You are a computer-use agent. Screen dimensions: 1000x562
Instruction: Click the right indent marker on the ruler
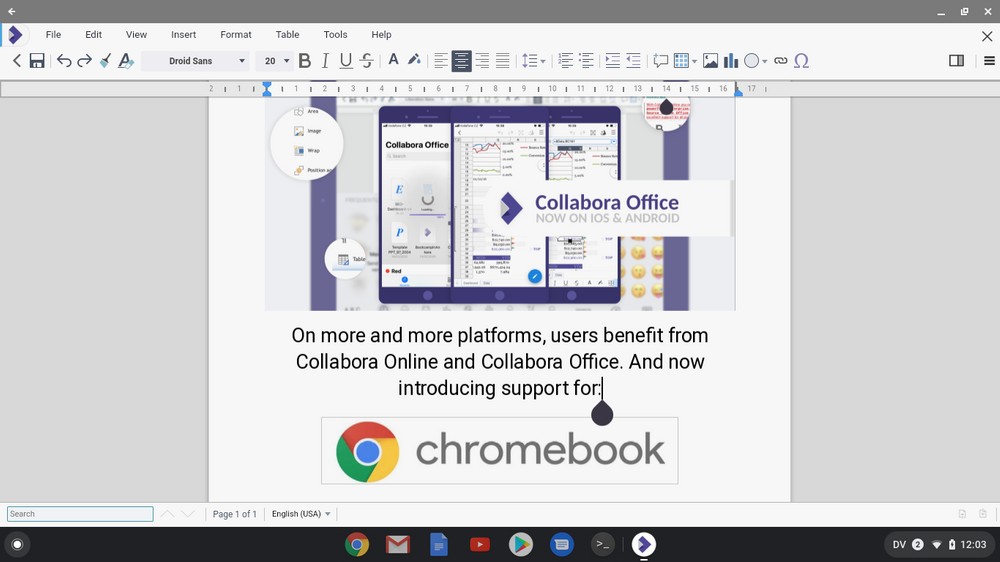(x=738, y=92)
